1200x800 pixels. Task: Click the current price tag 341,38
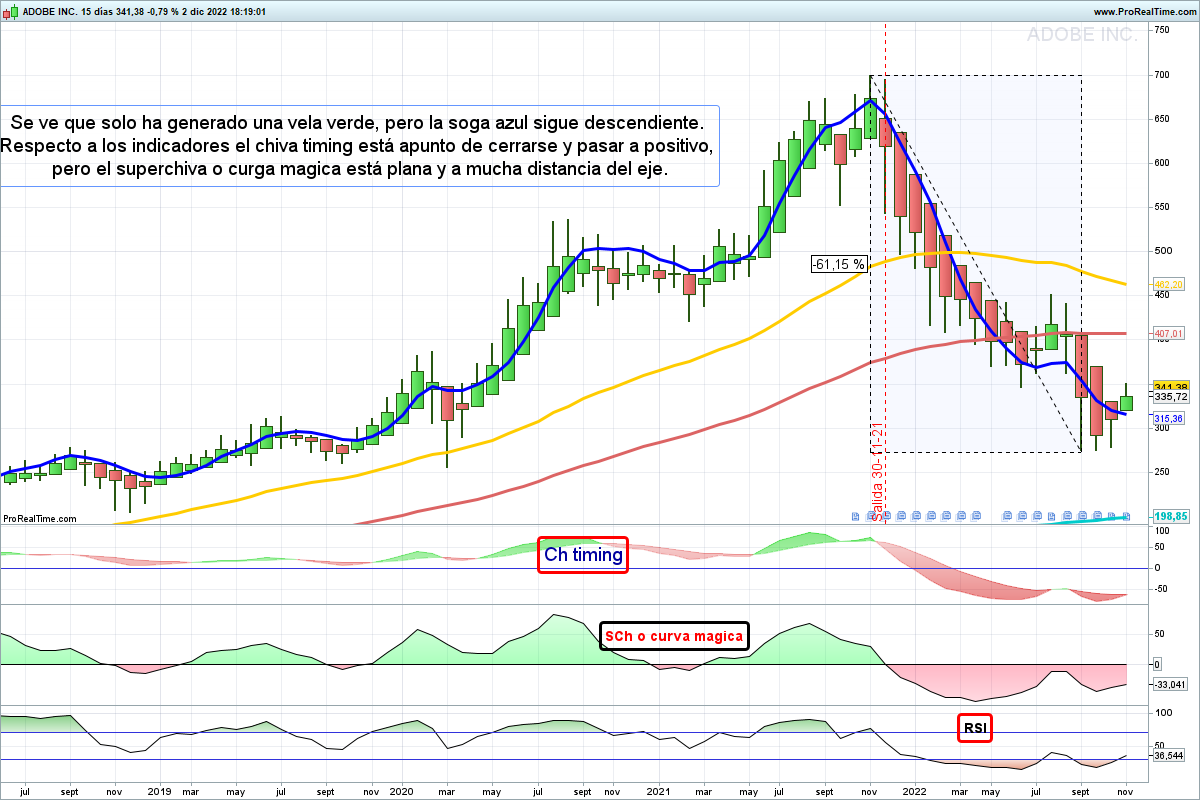click(x=1169, y=387)
